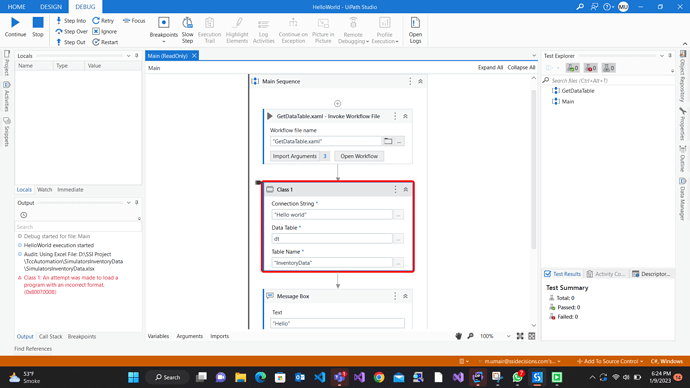
Task: Click Step Out in the debug ribbon
Action: click(70, 42)
